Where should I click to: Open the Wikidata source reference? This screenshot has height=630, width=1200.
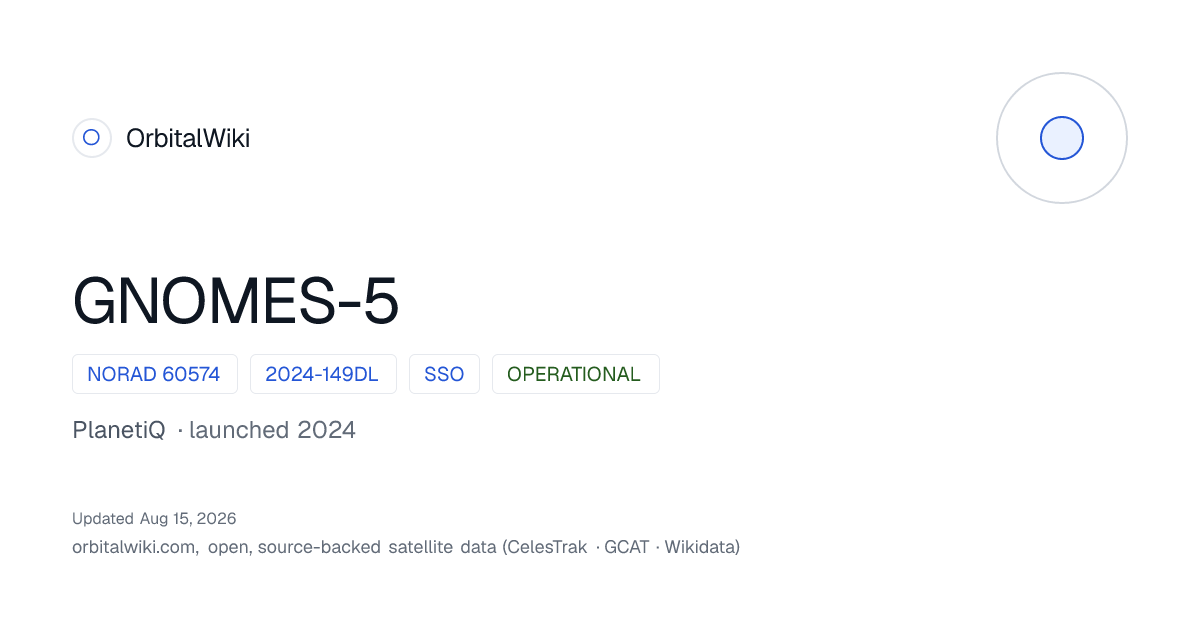point(700,547)
